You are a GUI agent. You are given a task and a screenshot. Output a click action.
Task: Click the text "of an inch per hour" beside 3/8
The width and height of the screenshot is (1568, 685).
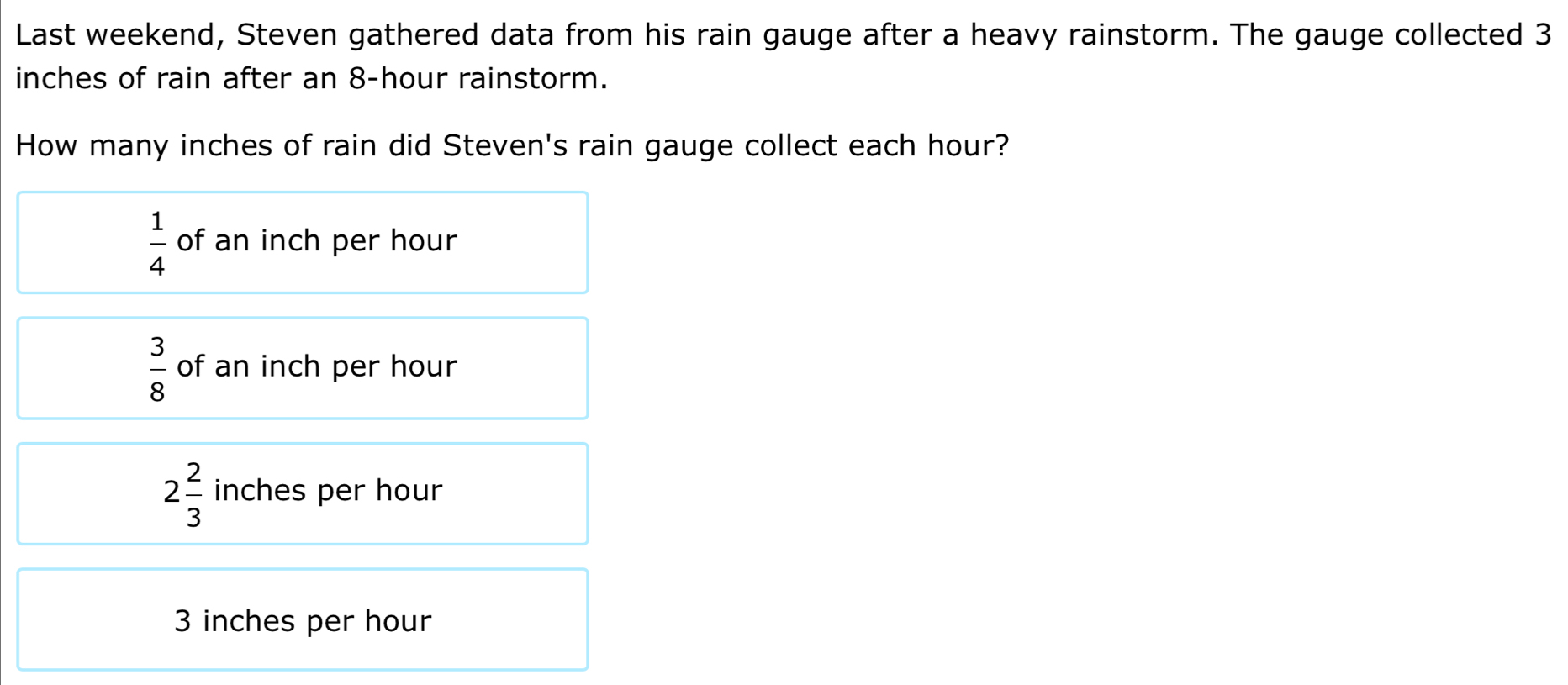(x=316, y=366)
